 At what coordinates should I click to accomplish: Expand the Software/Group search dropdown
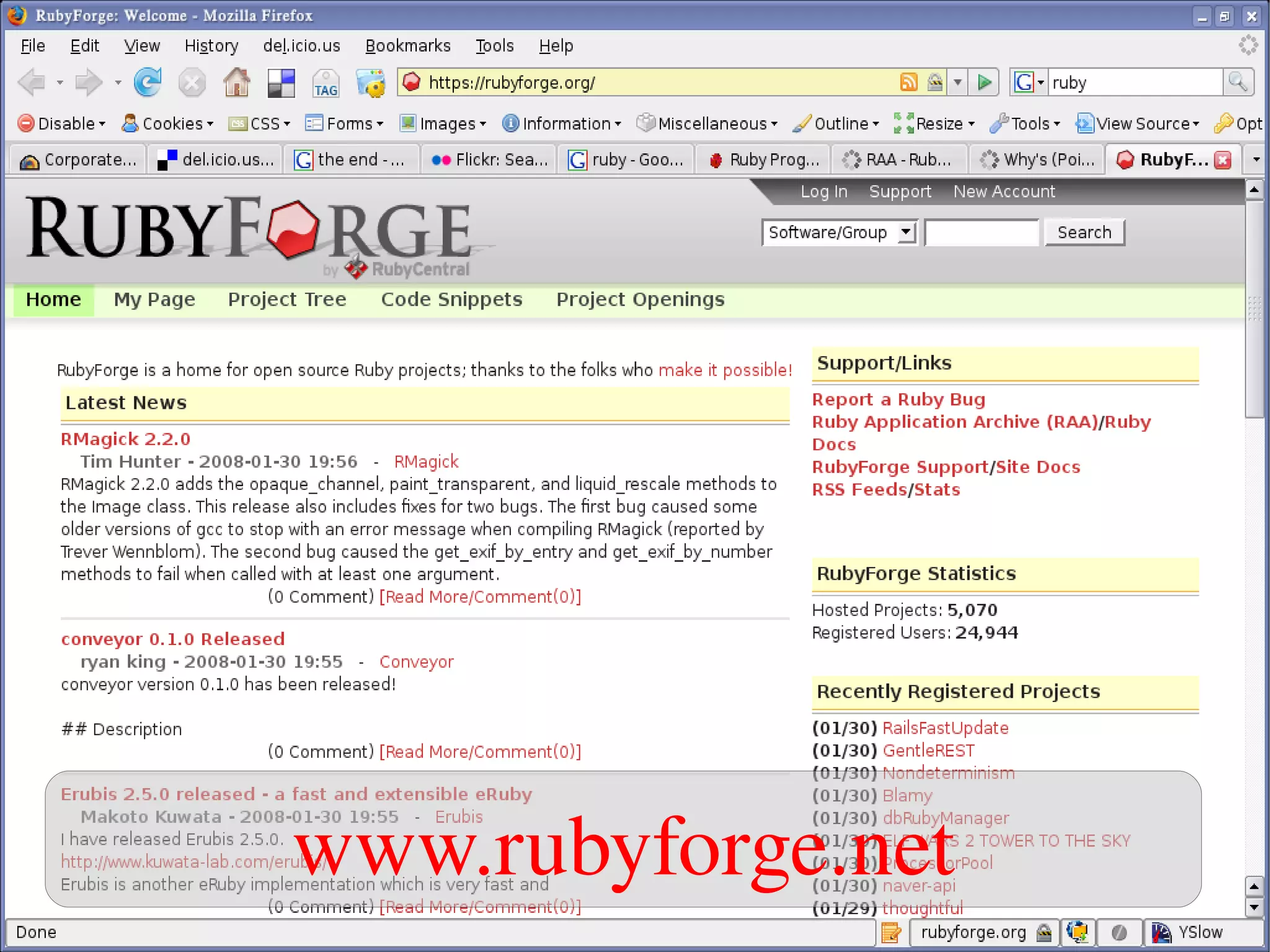[x=906, y=233]
